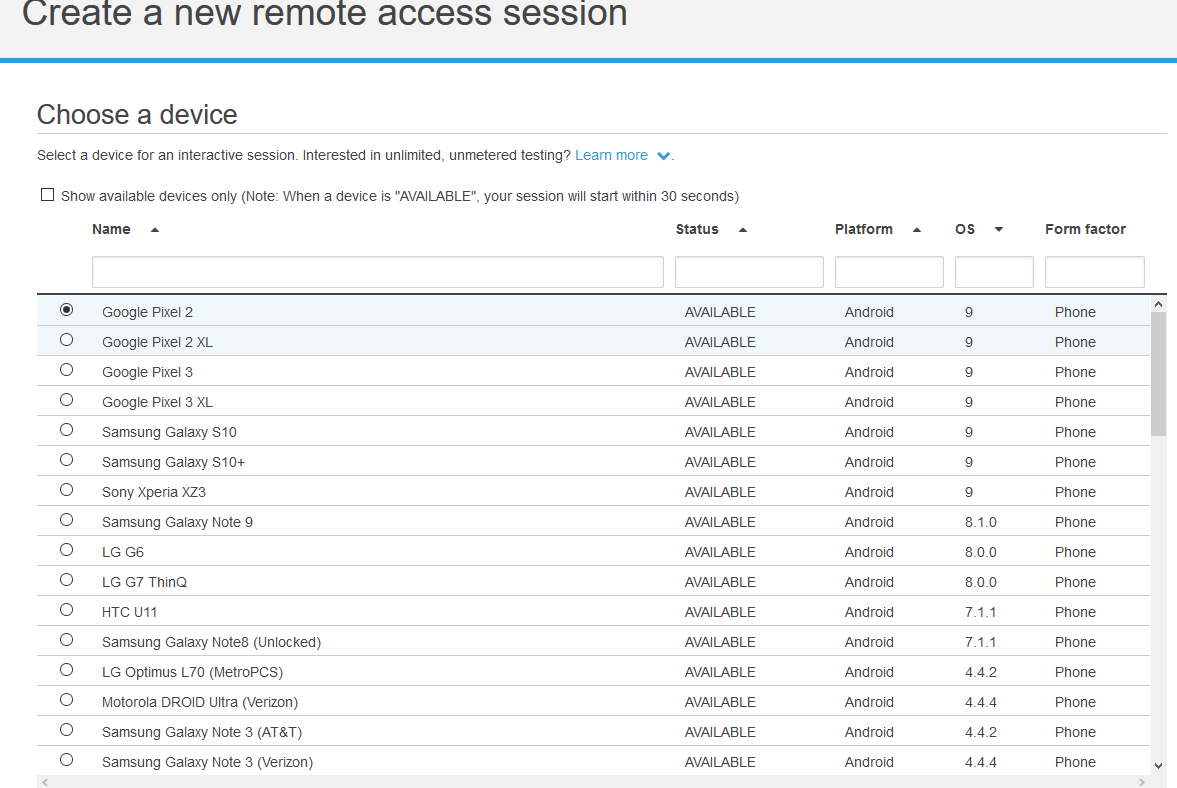The width and height of the screenshot is (1177, 788).
Task: Expand the Learn more chevron
Action: pos(664,156)
